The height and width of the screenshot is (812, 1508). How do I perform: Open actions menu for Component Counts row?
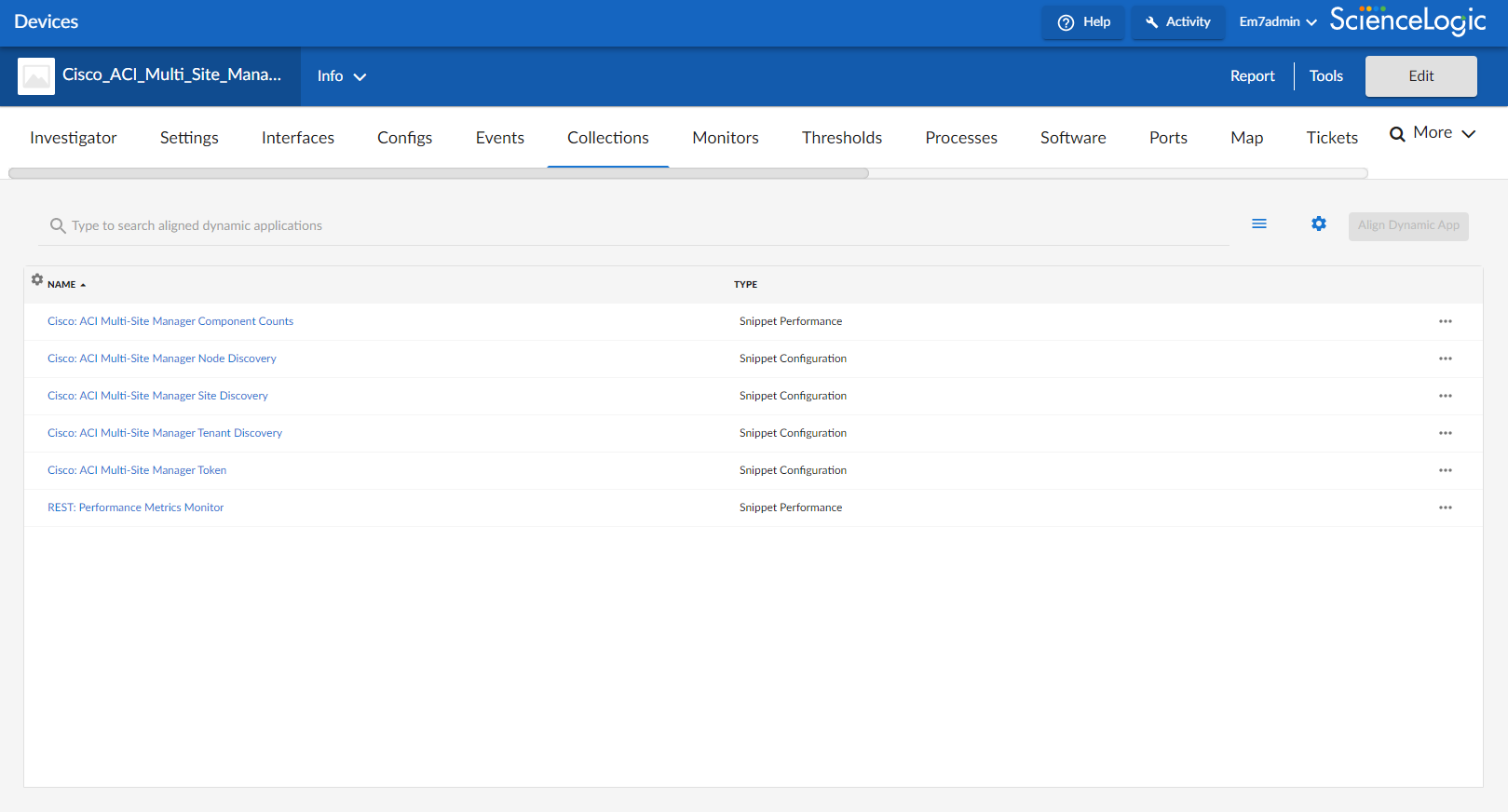(x=1446, y=321)
